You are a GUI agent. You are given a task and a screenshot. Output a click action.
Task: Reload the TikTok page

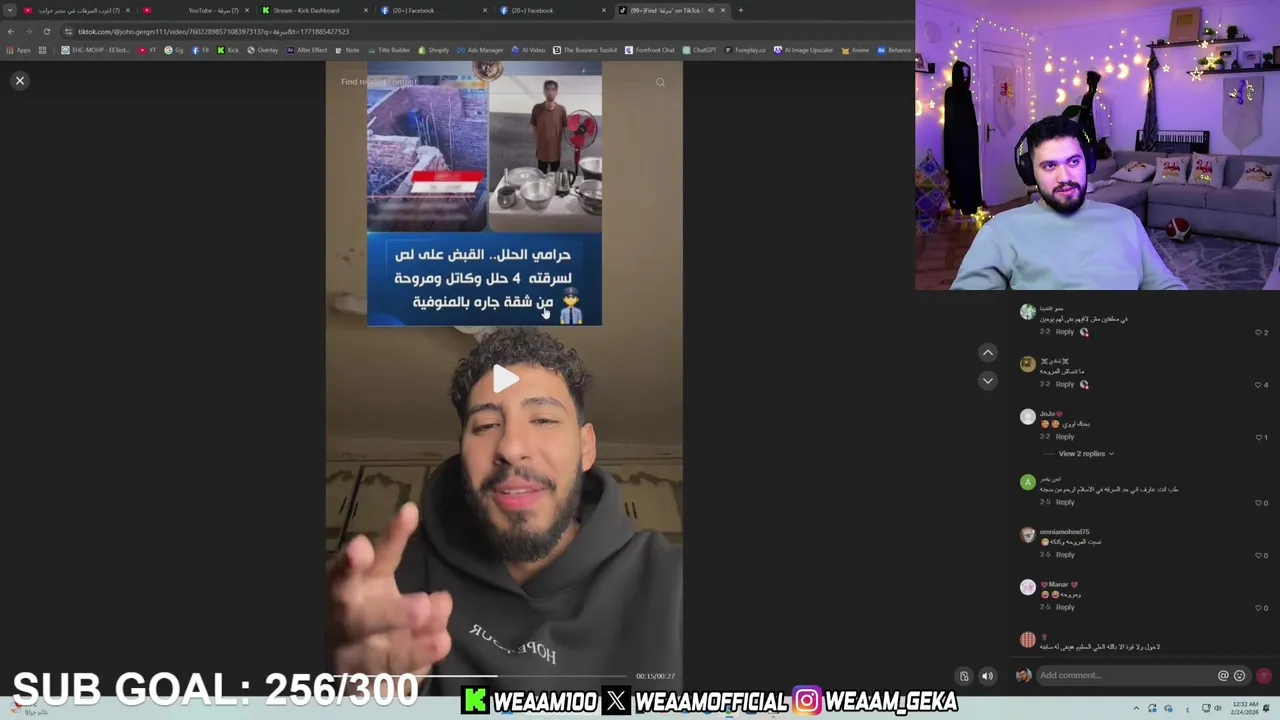click(x=46, y=31)
